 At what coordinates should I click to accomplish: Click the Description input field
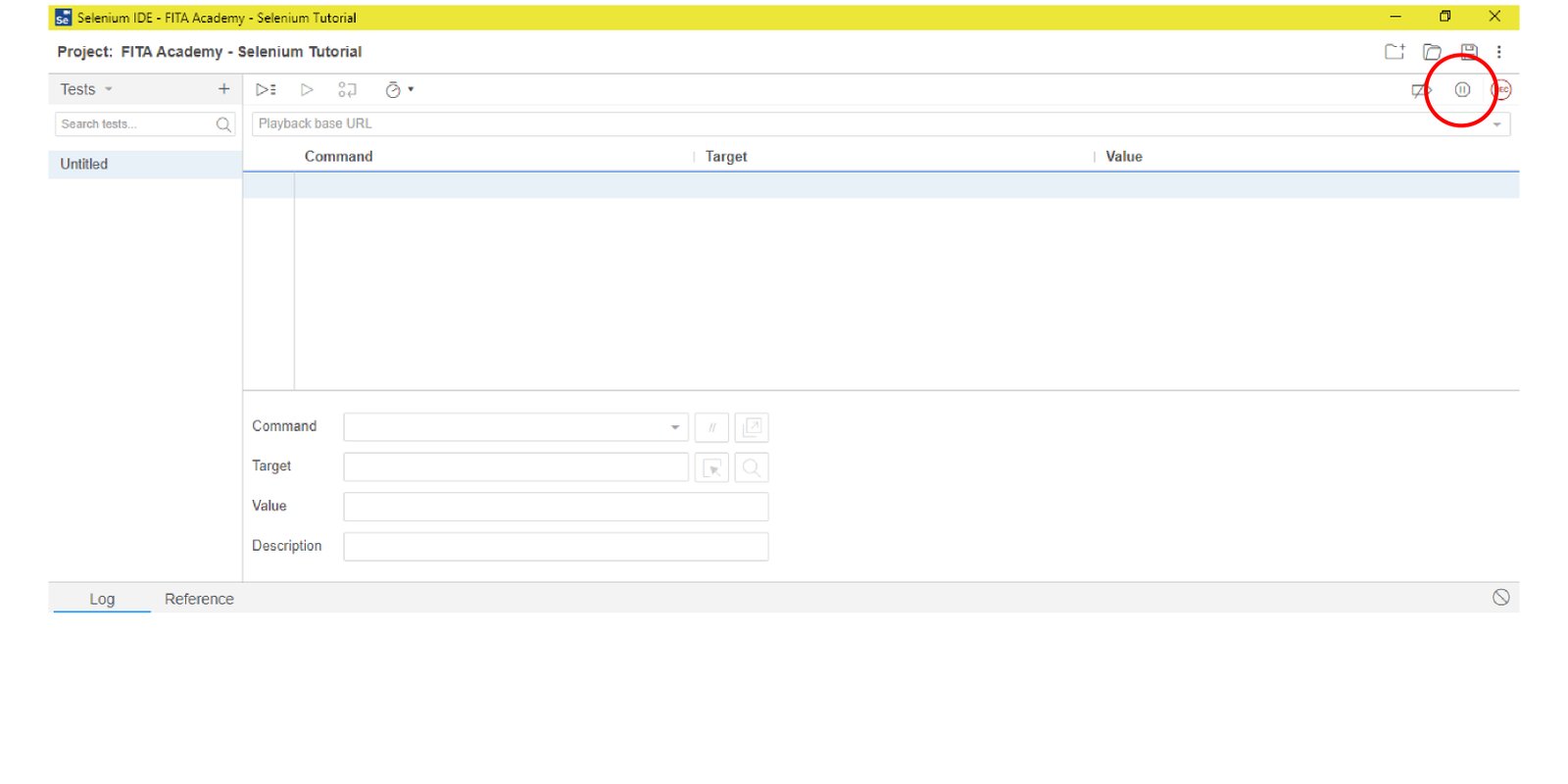pos(556,547)
